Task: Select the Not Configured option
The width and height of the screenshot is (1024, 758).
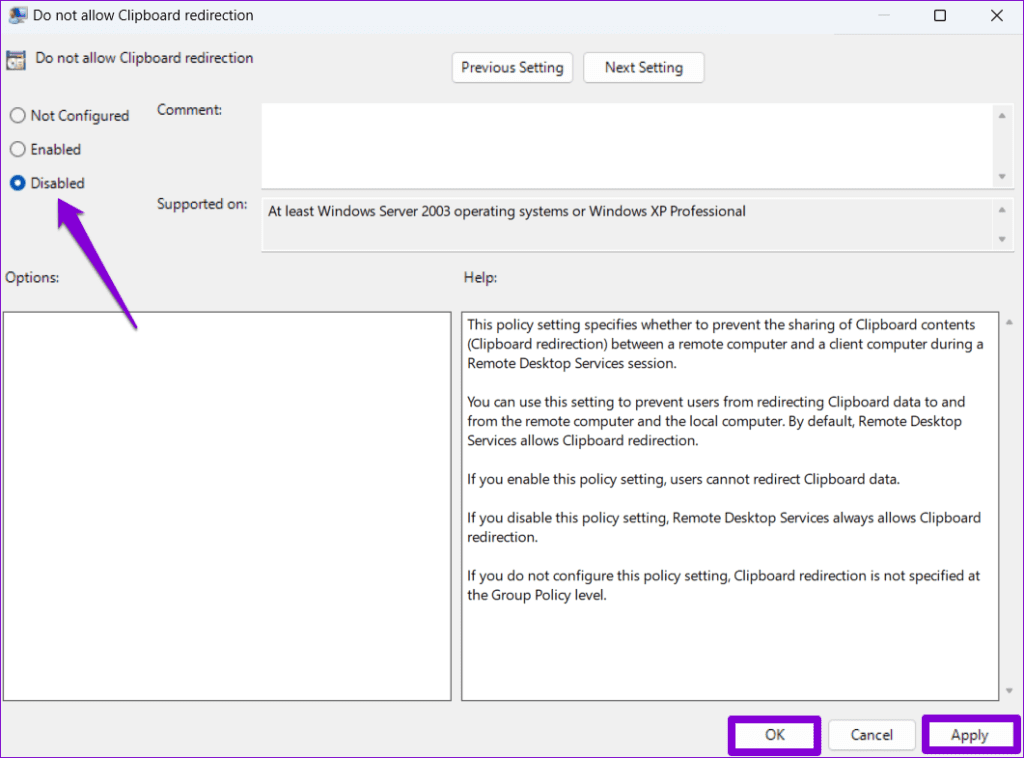Action: 16,115
